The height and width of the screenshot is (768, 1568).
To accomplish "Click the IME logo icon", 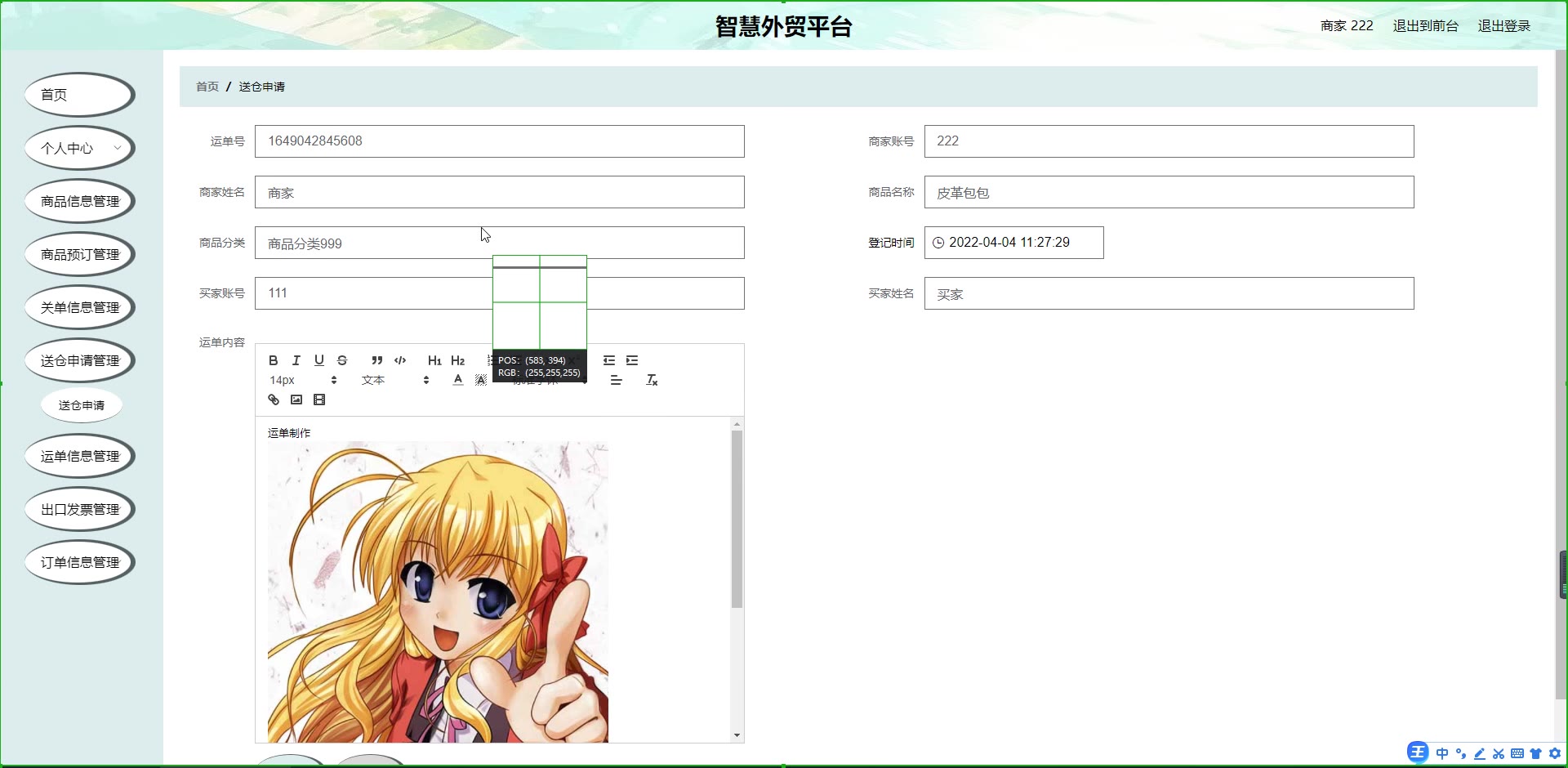I will tap(1418, 752).
